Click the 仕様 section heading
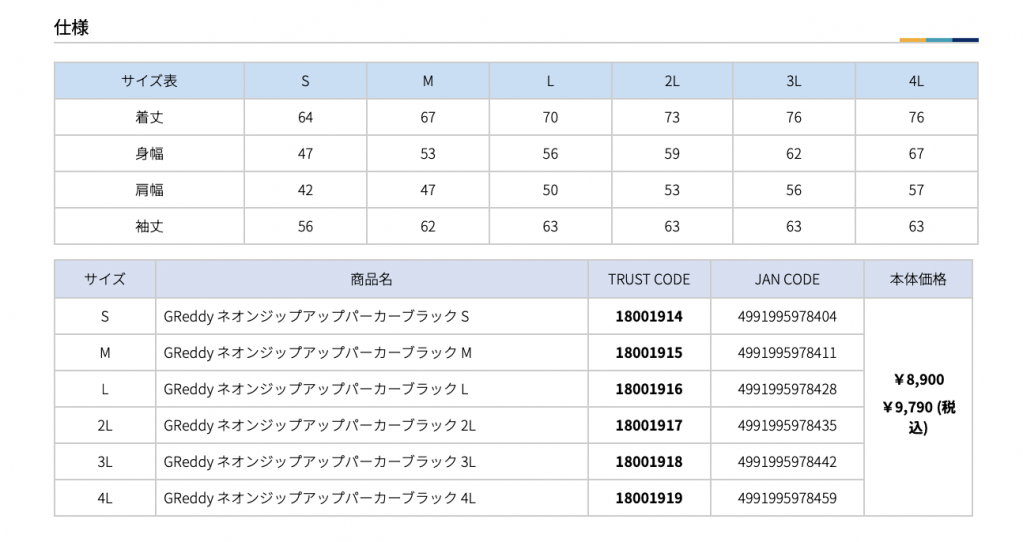The height and width of the screenshot is (542, 1023). coord(71,27)
